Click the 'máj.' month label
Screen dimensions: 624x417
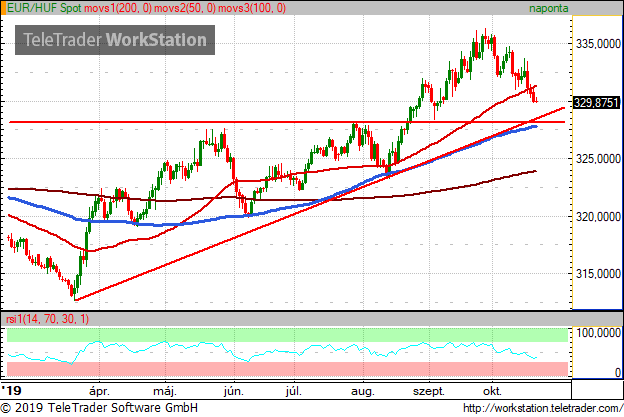click(x=165, y=391)
